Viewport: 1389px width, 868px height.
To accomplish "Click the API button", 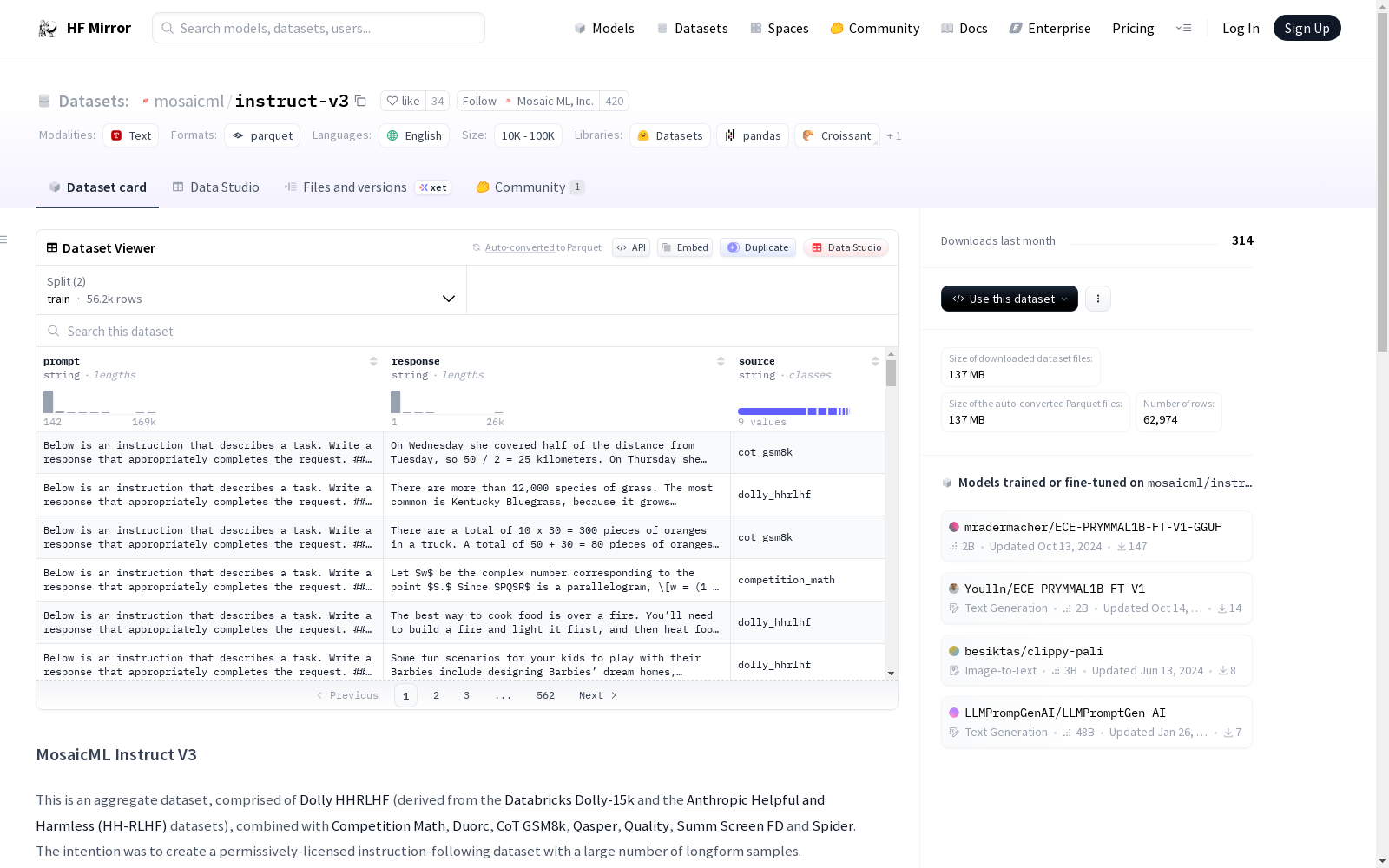I will [631, 247].
